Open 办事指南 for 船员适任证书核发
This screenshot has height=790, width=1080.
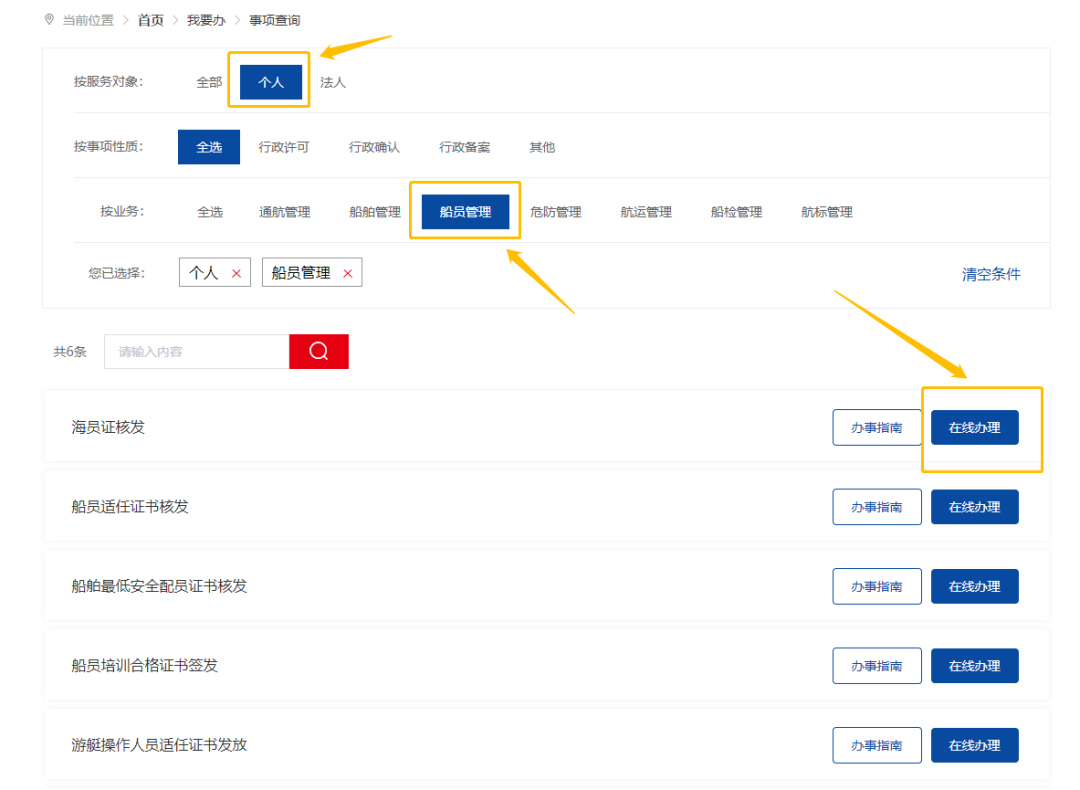pos(876,507)
